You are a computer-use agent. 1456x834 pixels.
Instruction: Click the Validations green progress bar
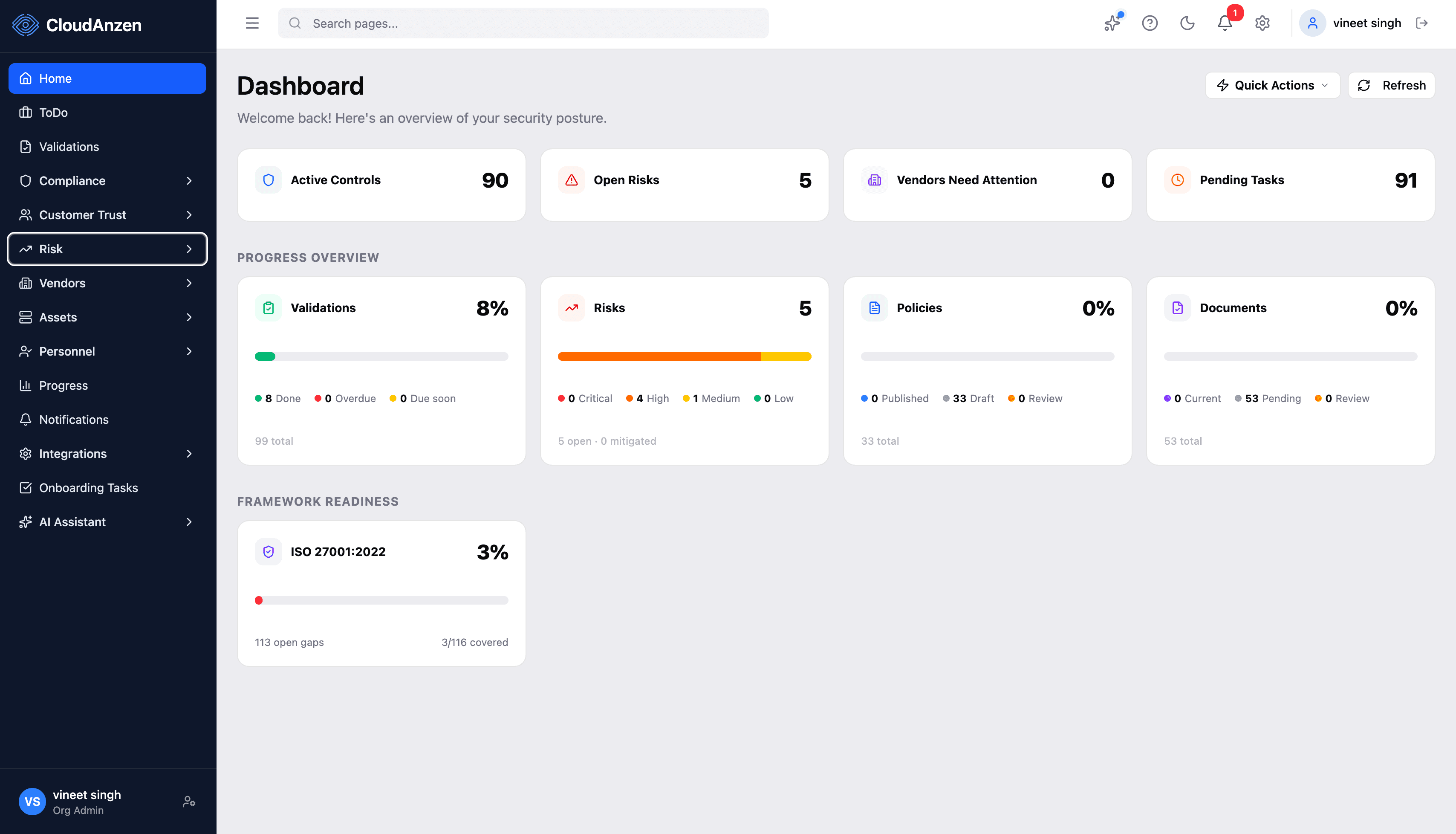point(265,356)
